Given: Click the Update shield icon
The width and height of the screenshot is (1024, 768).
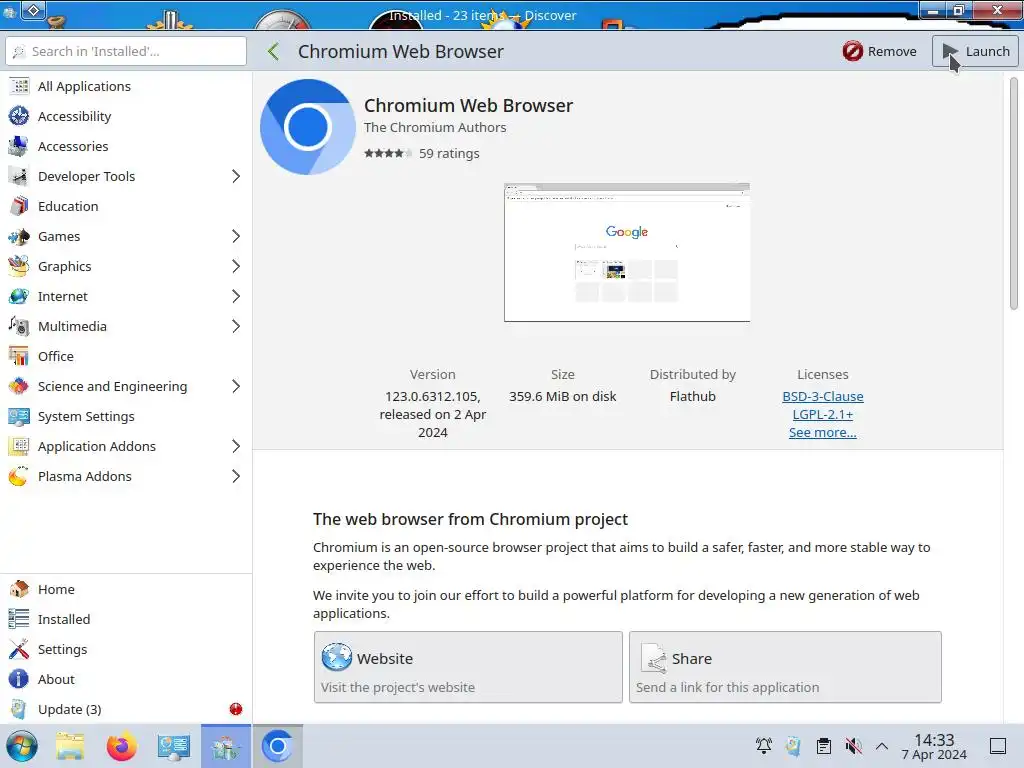Looking at the screenshot, I should click(x=19, y=709).
